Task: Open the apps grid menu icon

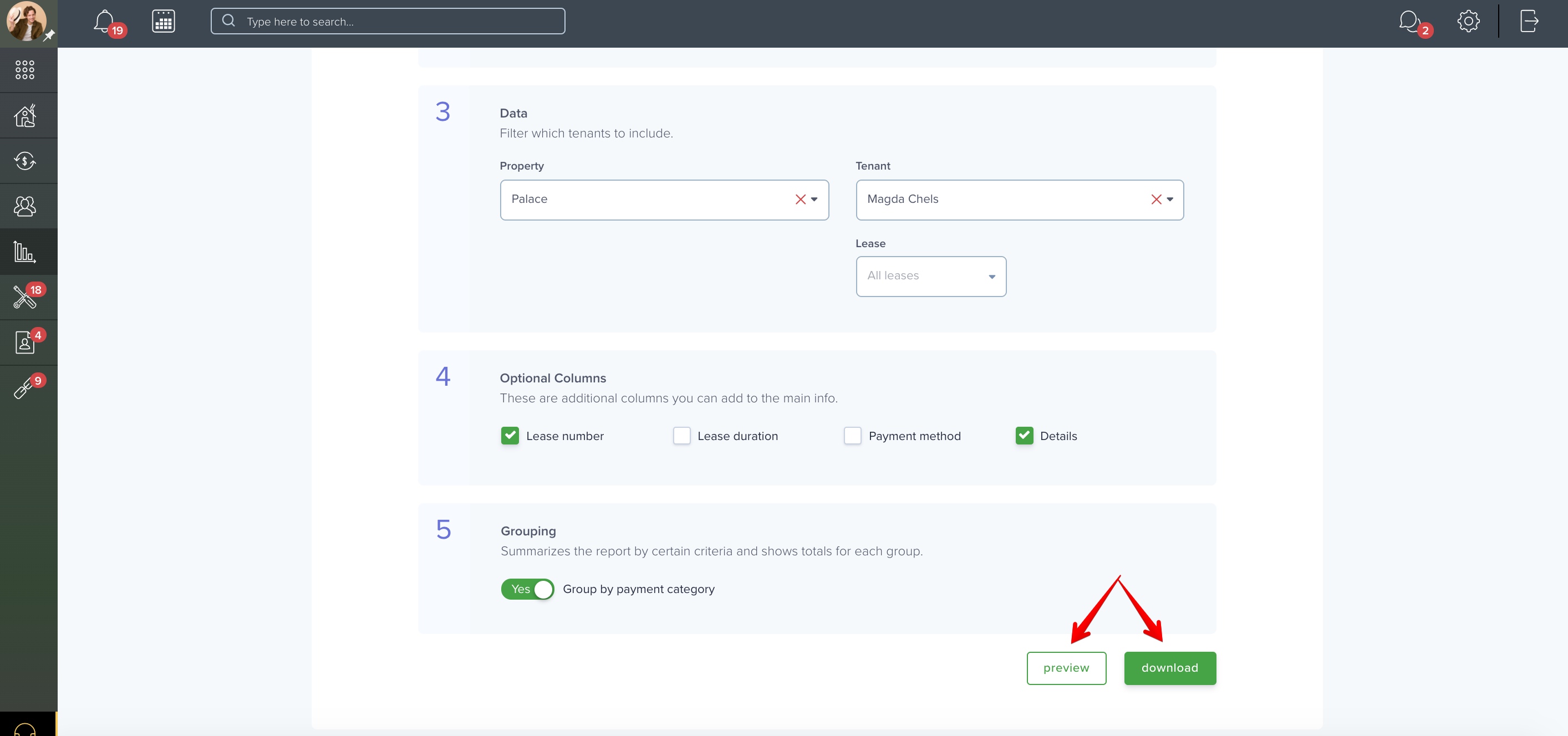Action: 25,70
